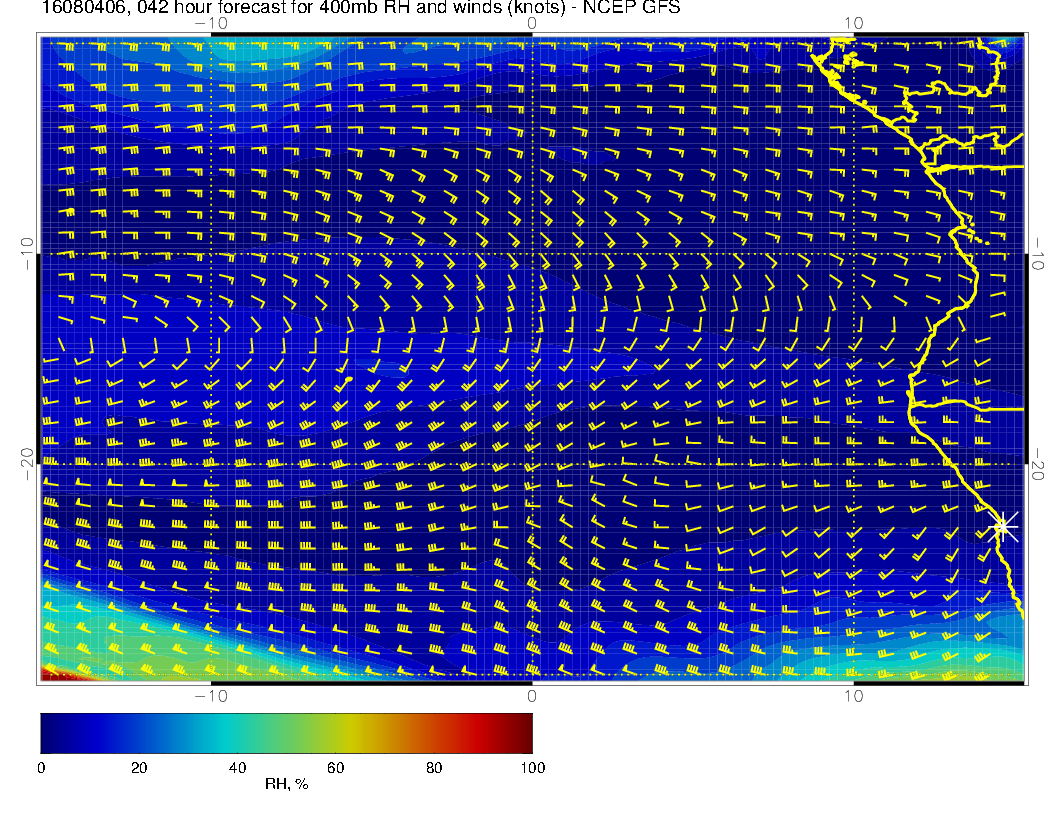1056x816 pixels.
Task: Click the dark red high-humidity patch in the map's bottom-left corner
Action: [x=48, y=676]
